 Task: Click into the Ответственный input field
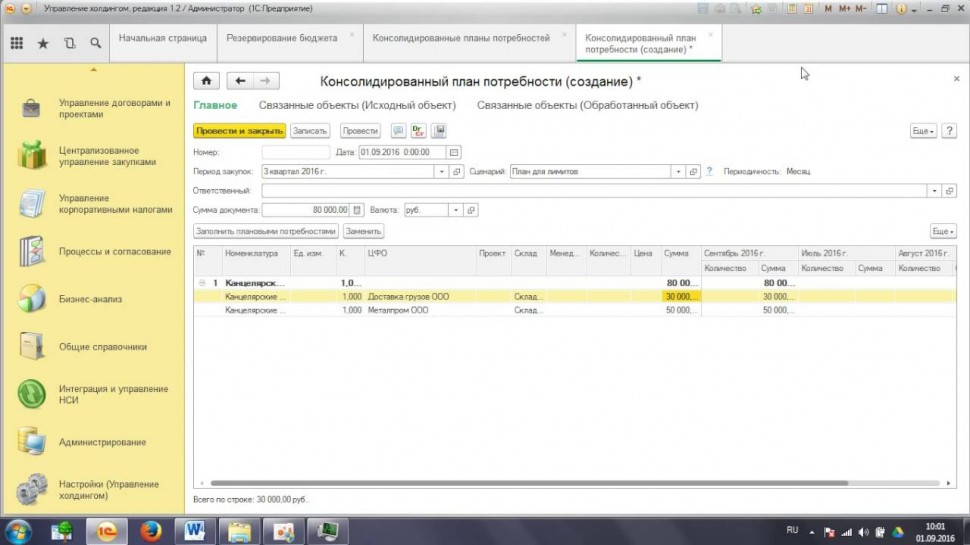(x=594, y=191)
